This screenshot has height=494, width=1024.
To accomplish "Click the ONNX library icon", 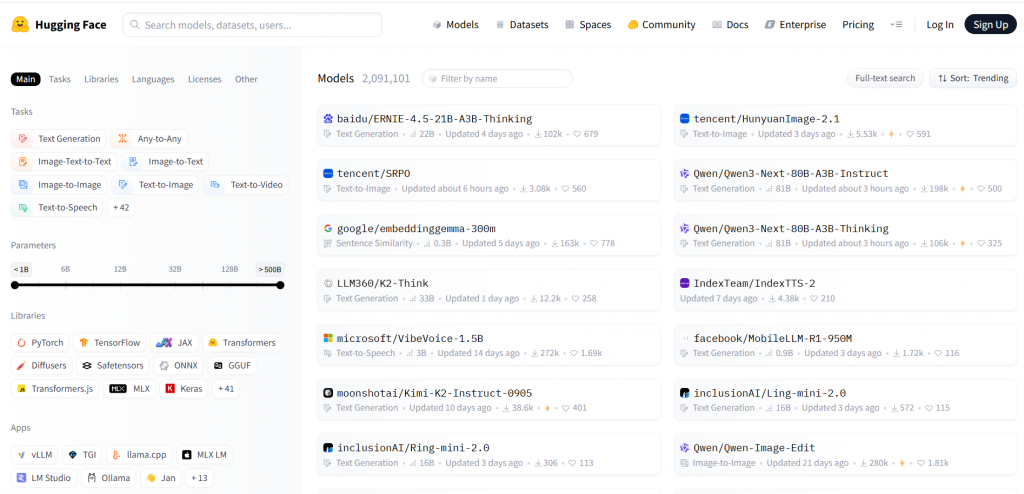I will pyautogui.click(x=165, y=366).
